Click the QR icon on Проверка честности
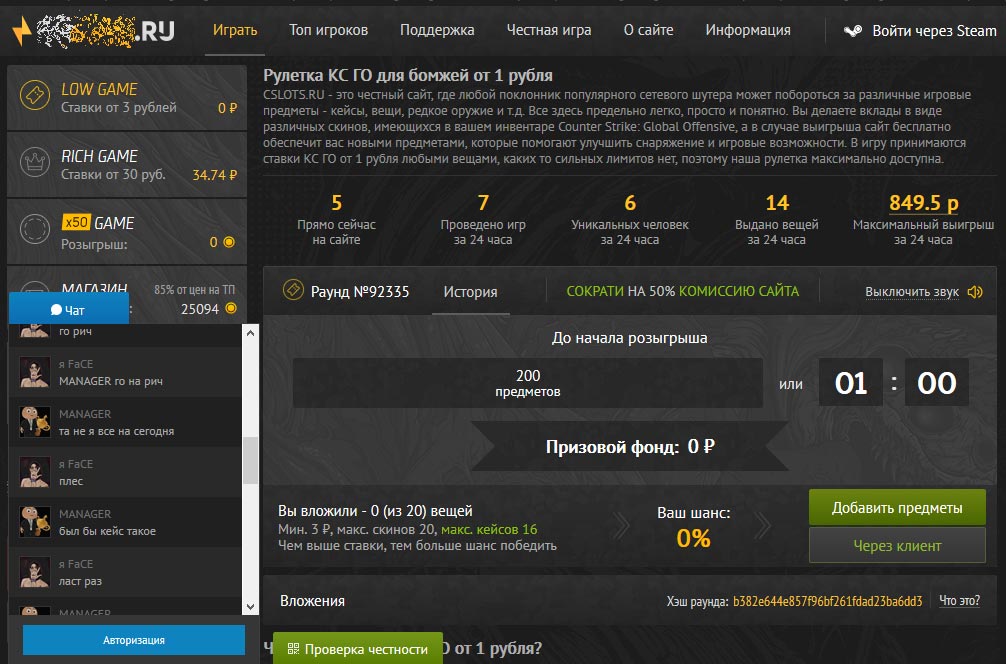1006x664 pixels. [x=293, y=649]
